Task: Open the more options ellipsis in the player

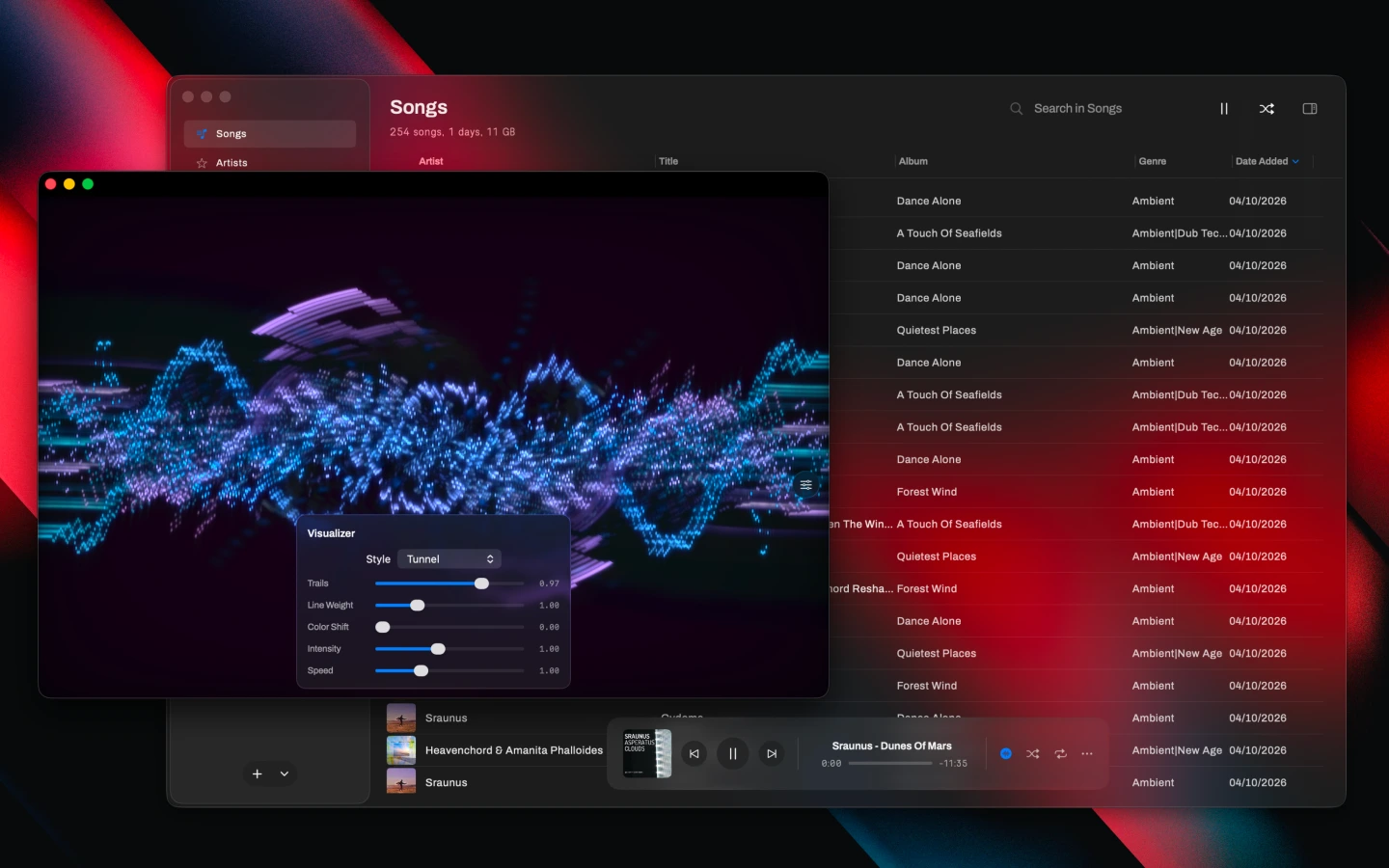Action: (1087, 753)
